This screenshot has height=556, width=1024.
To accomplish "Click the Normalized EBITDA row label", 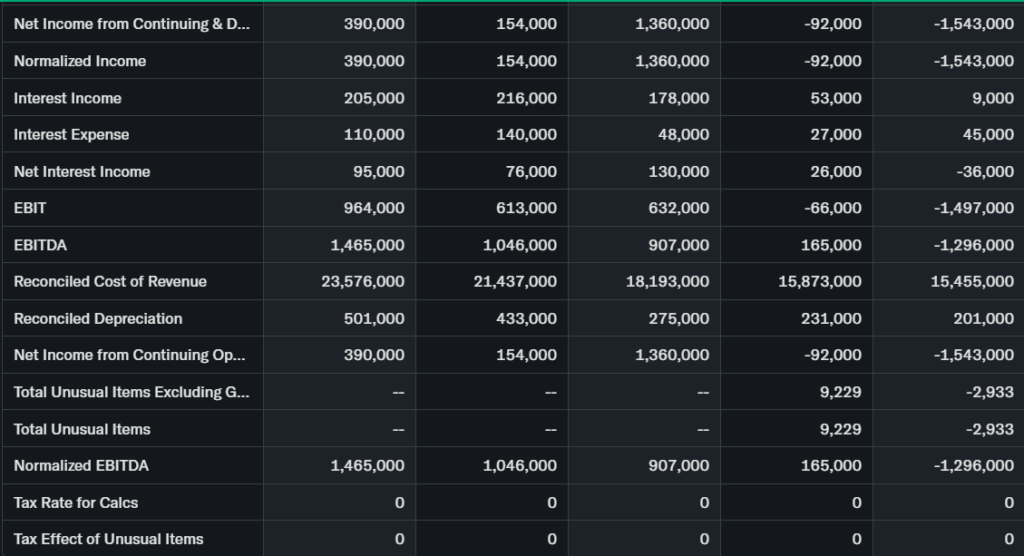I will point(81,466).
